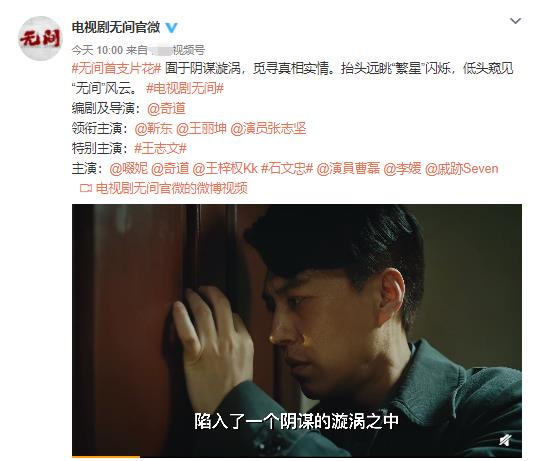Toggle the video mute speaker icon
The image size is (539, 461).
click(x=505, y=440)
